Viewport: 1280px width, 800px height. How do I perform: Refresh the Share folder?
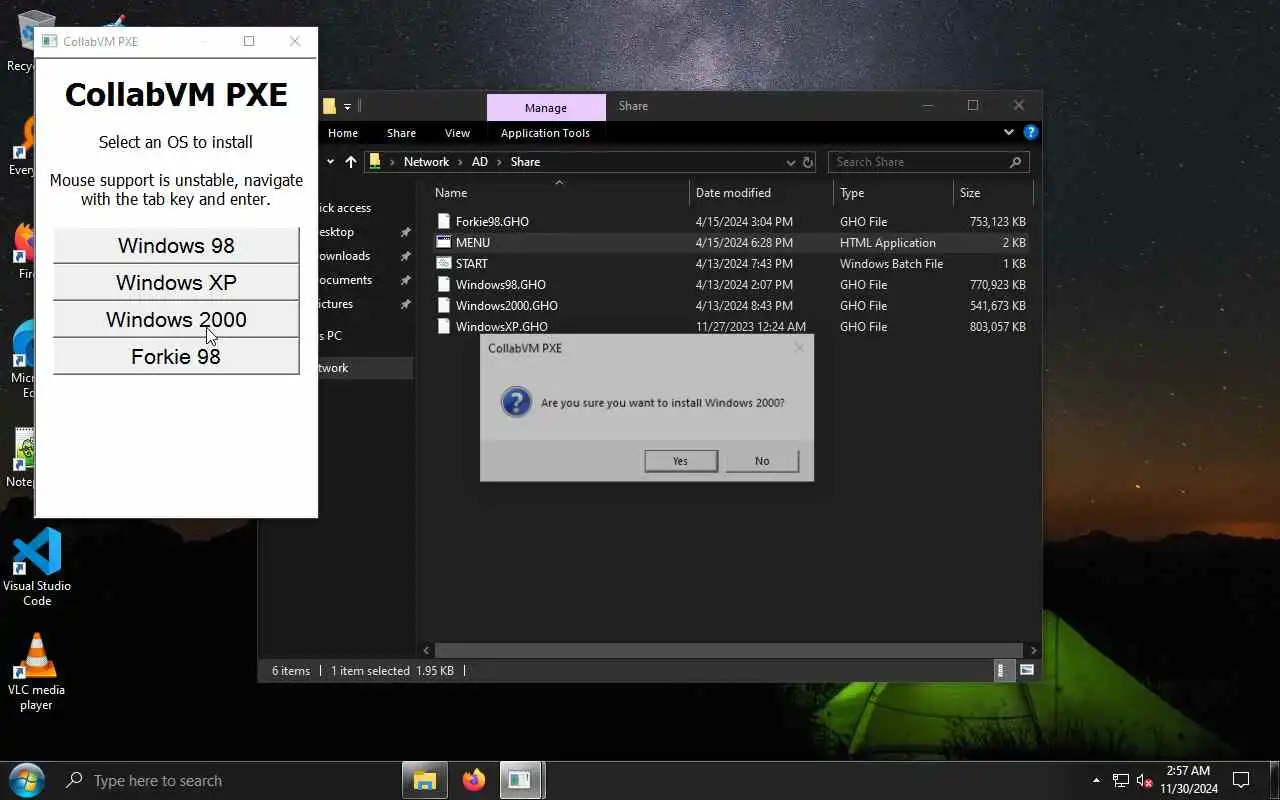808,162
